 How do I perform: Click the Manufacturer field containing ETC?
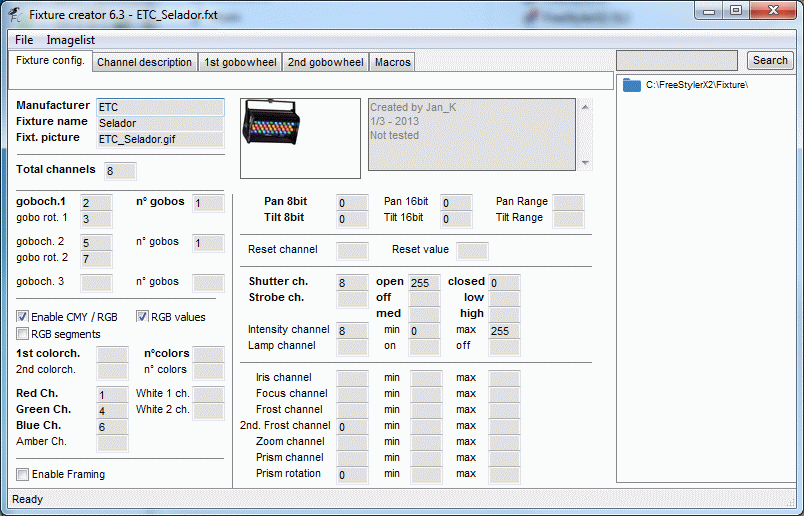tap(160, 107)
